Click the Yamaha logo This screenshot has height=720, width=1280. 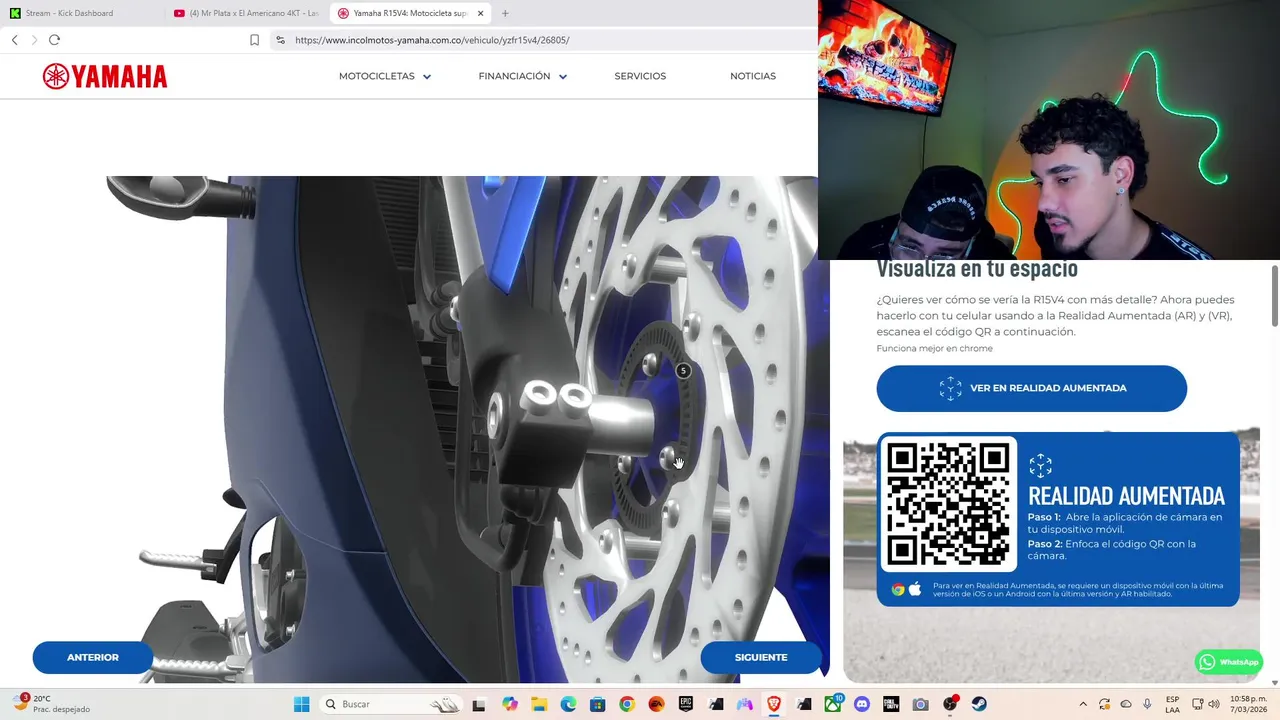click(105, 76)
